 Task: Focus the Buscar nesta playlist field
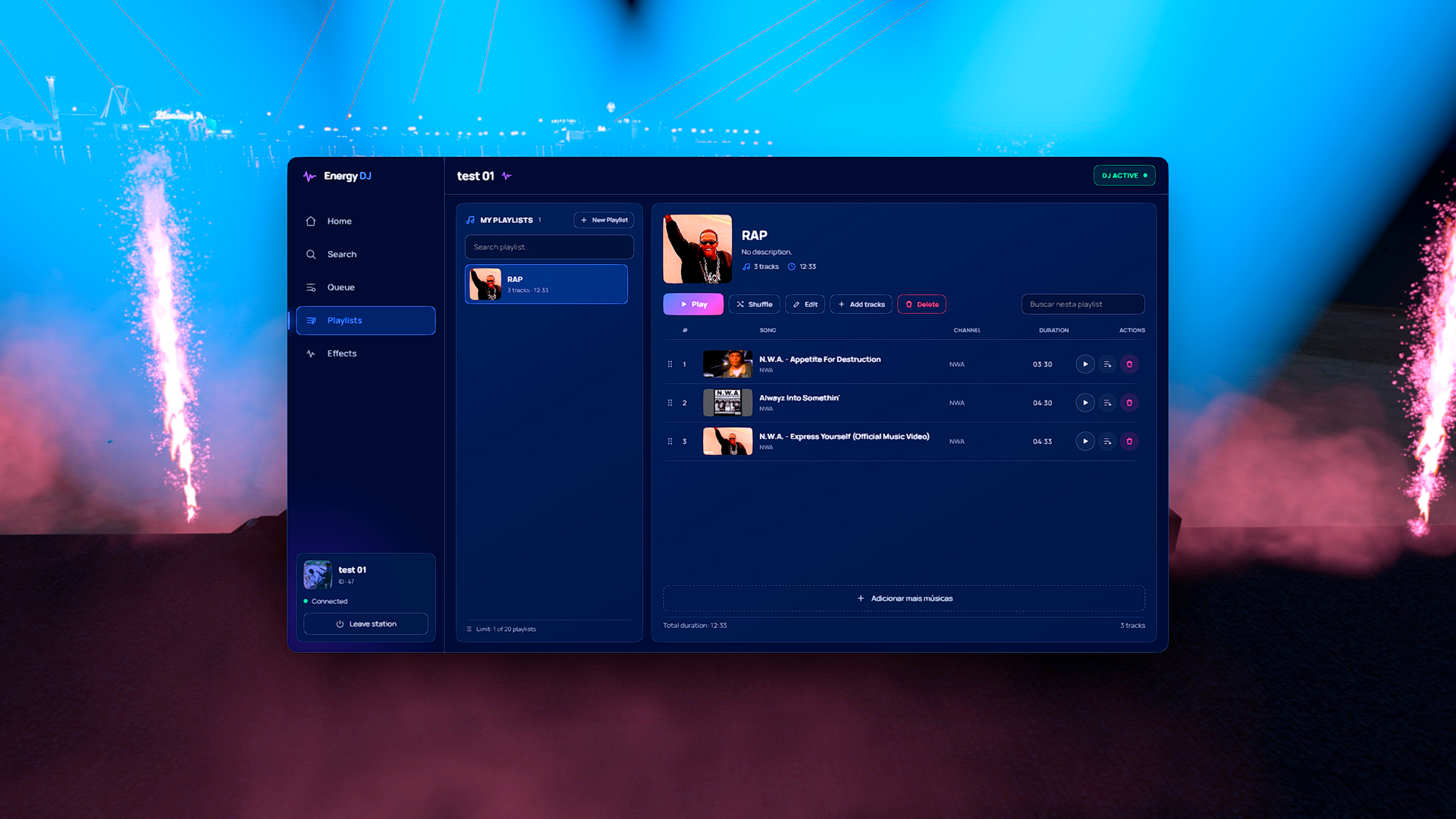coord(1083,304)
